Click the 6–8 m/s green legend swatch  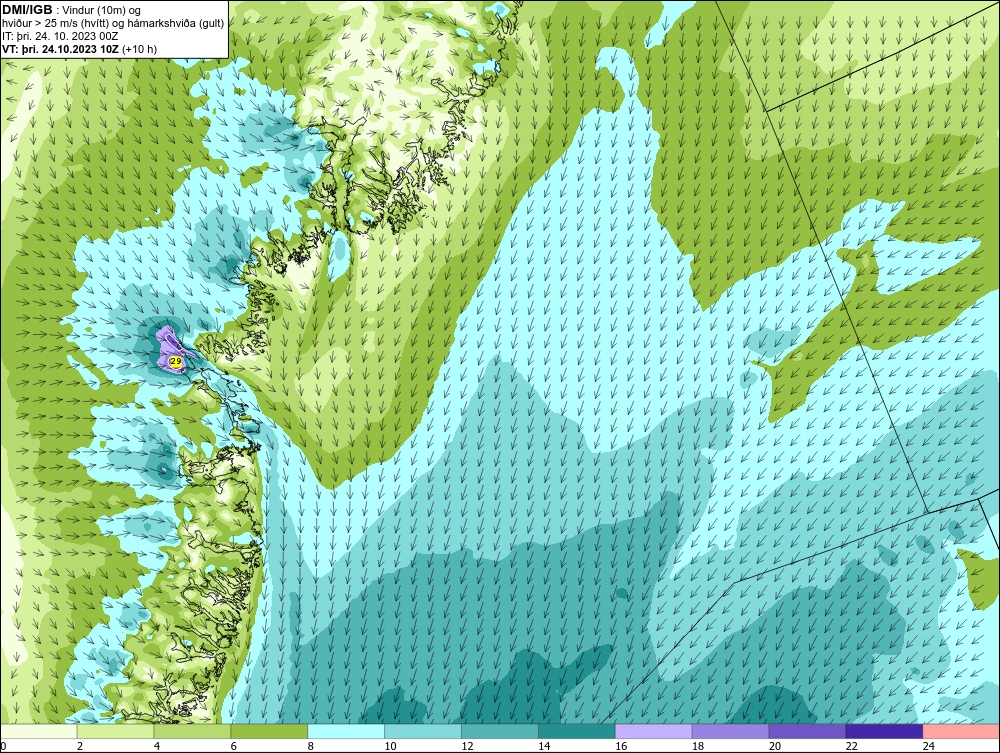[269, 731]
